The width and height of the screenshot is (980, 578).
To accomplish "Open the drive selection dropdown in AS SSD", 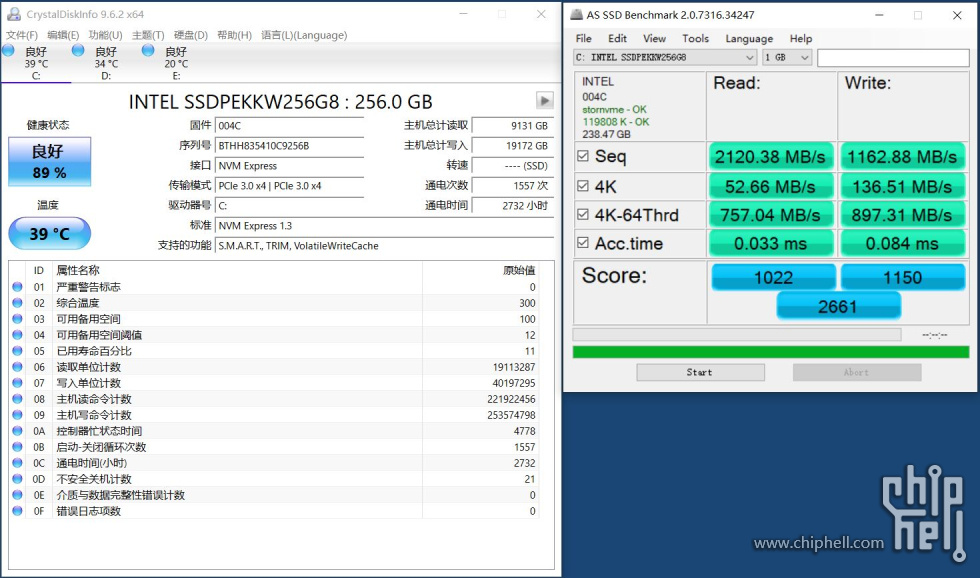I will (665, 57).
